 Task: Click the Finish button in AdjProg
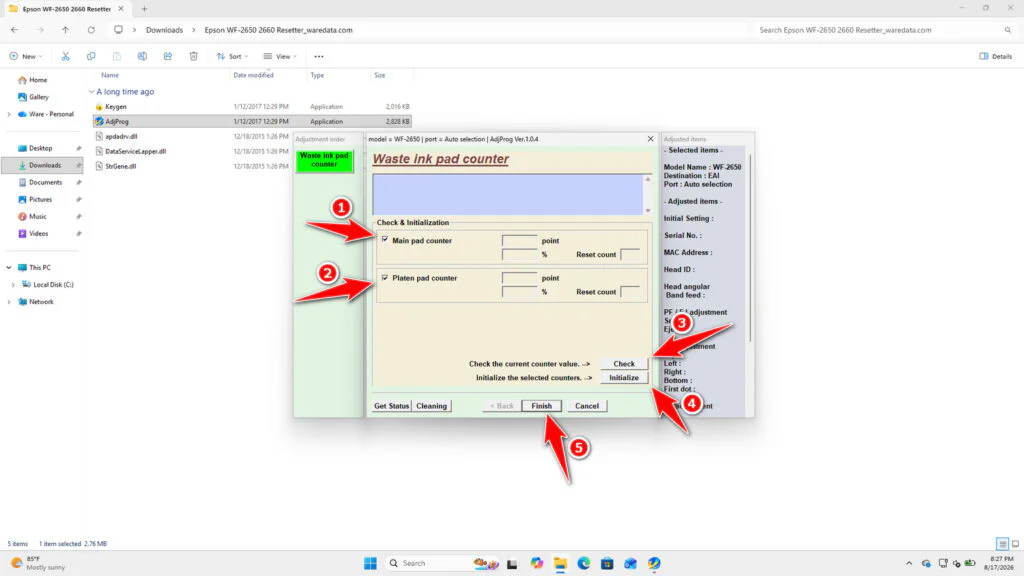pos(541,406)
